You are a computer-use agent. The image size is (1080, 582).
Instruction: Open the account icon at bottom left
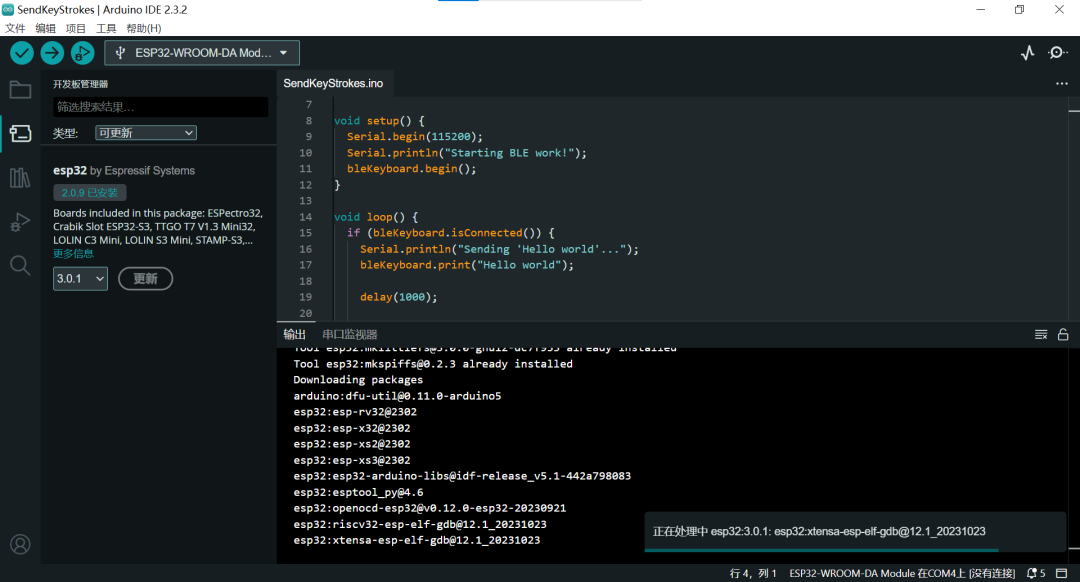(20, 544)
